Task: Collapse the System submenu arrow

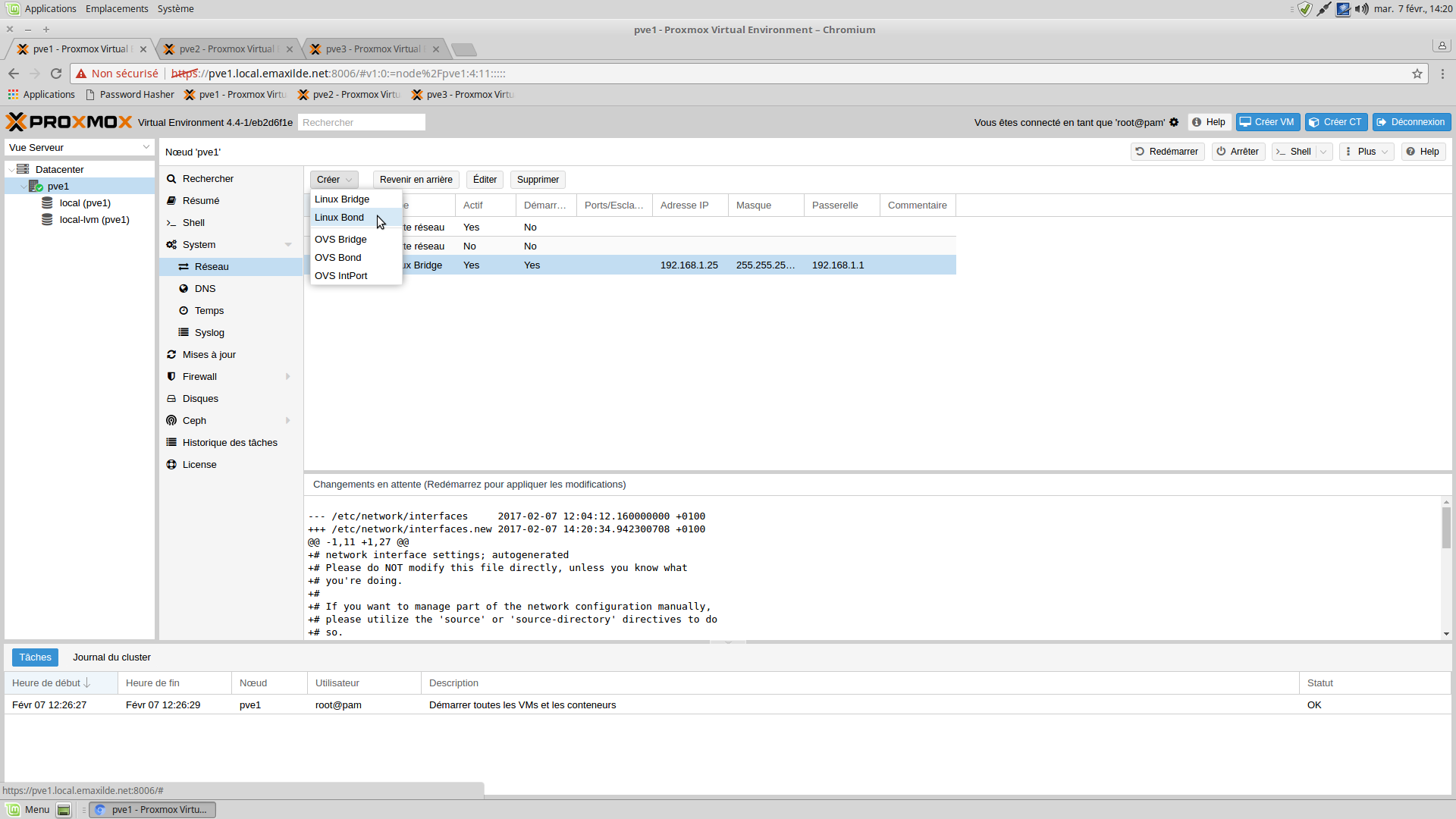Action: point(288,245)
